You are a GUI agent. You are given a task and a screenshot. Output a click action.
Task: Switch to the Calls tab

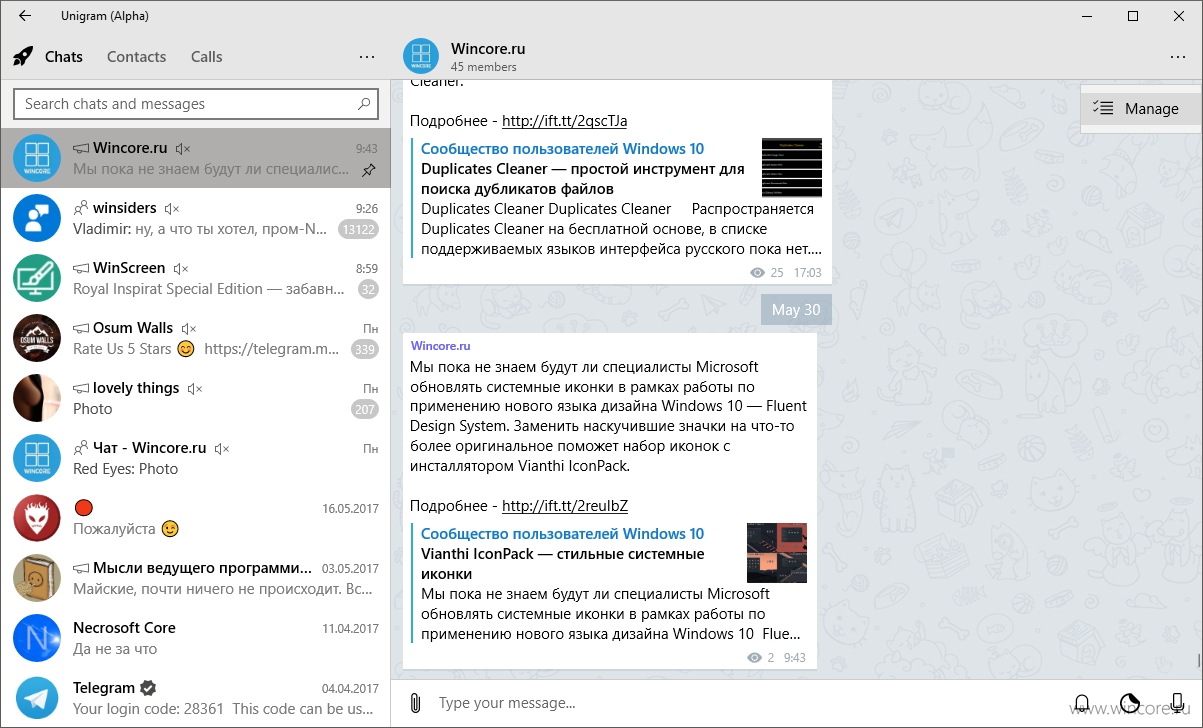pos(207,57)
